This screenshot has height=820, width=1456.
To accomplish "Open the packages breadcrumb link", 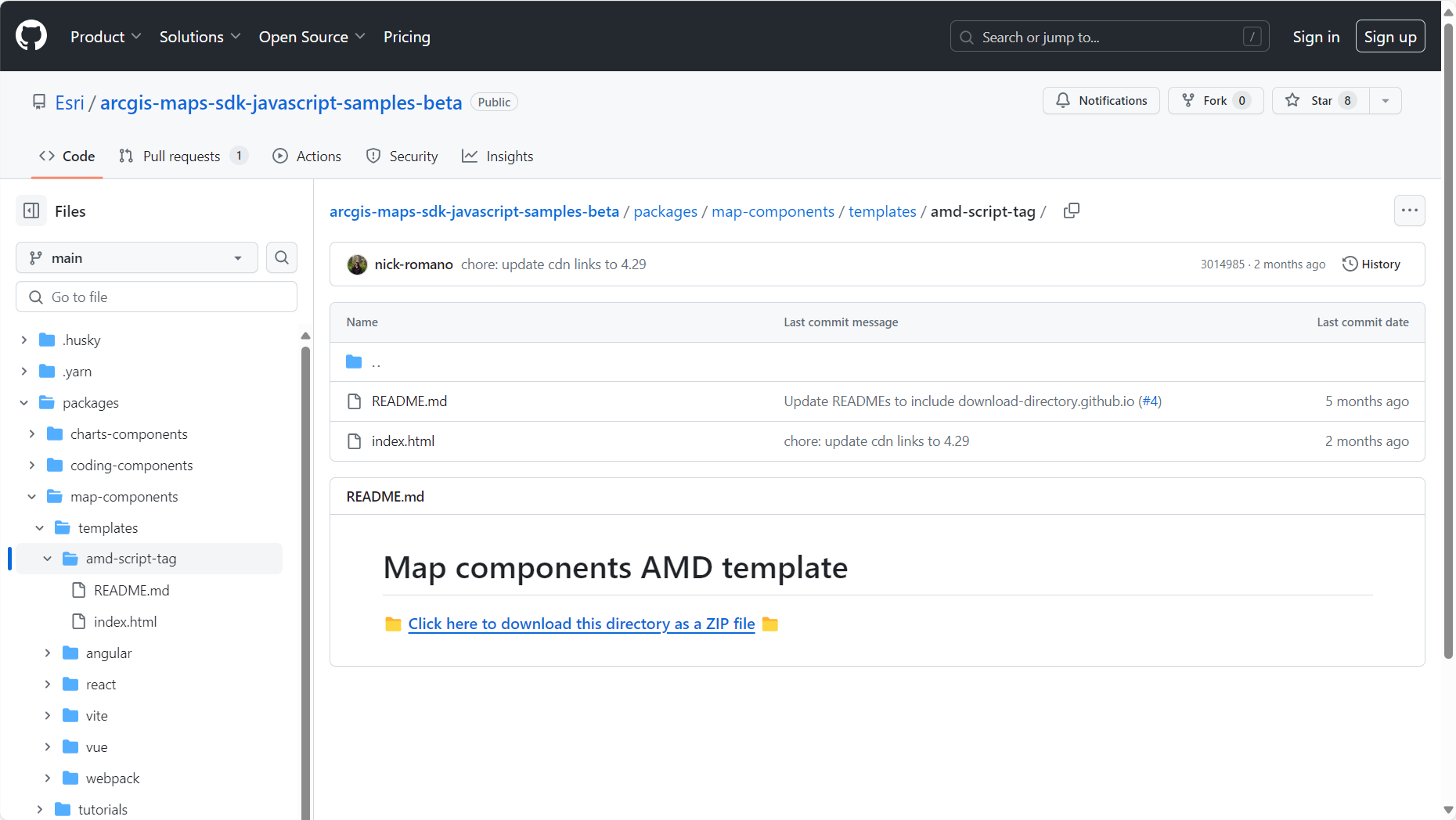I will [665, 211].
